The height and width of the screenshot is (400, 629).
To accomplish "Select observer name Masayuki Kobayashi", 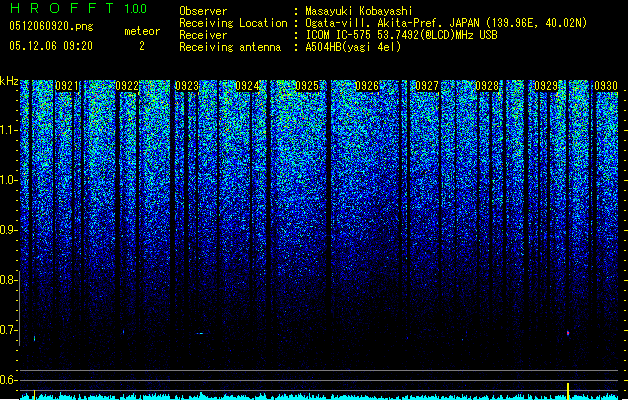I will pyautogui.click(x=359, y=11).
